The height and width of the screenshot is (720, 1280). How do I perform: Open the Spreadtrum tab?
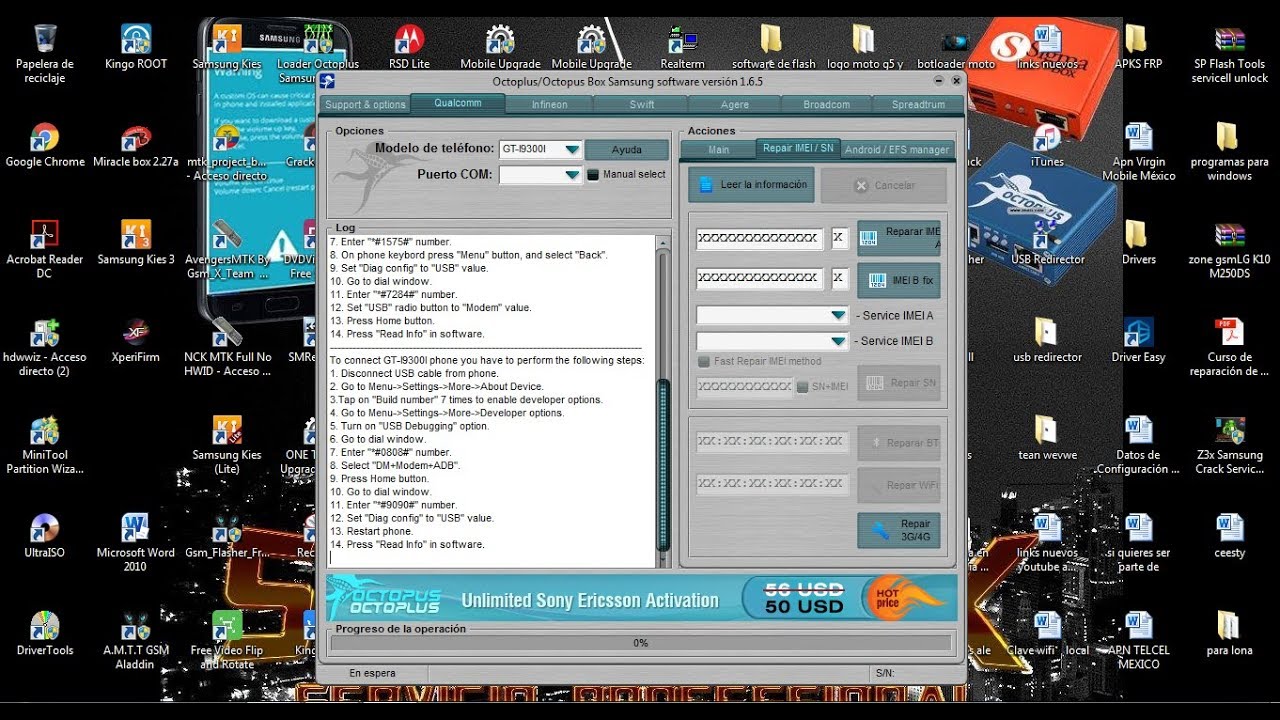coord(918,104)
